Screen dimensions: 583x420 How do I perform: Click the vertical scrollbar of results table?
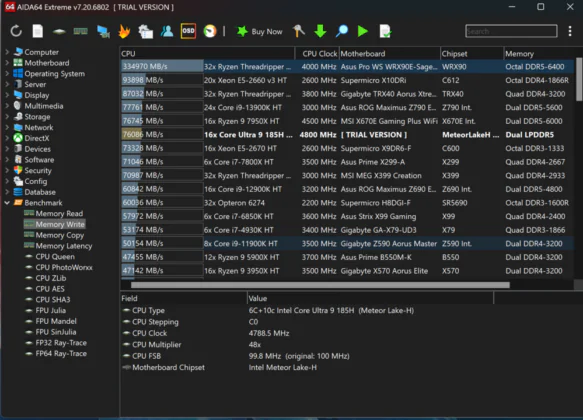coord(579,79)
